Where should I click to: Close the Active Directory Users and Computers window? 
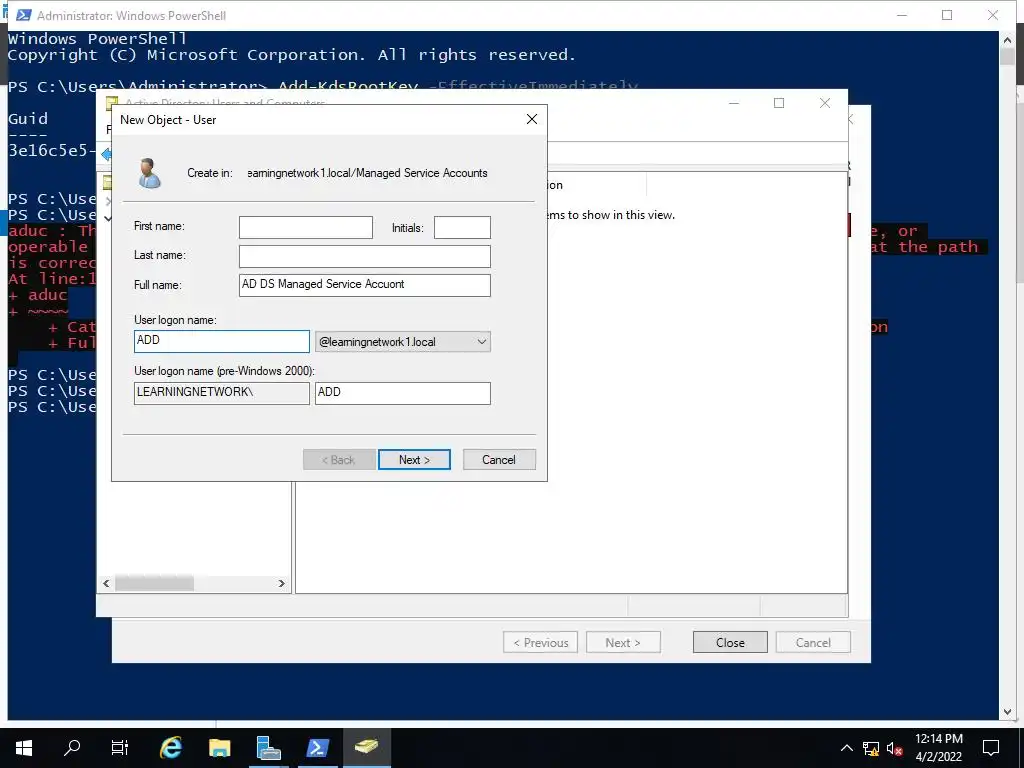[x=824, y=103]
